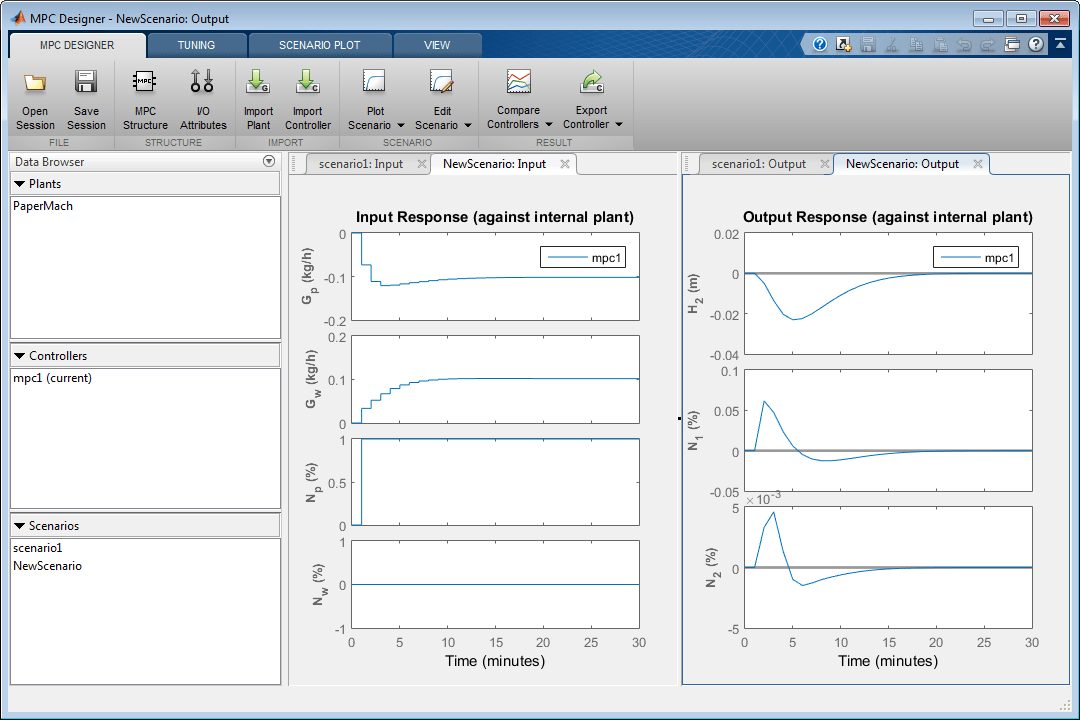This screenshot has height=720, width=1080.
Task: Click the N1 (%) output plot
Action: coord(888,431)
